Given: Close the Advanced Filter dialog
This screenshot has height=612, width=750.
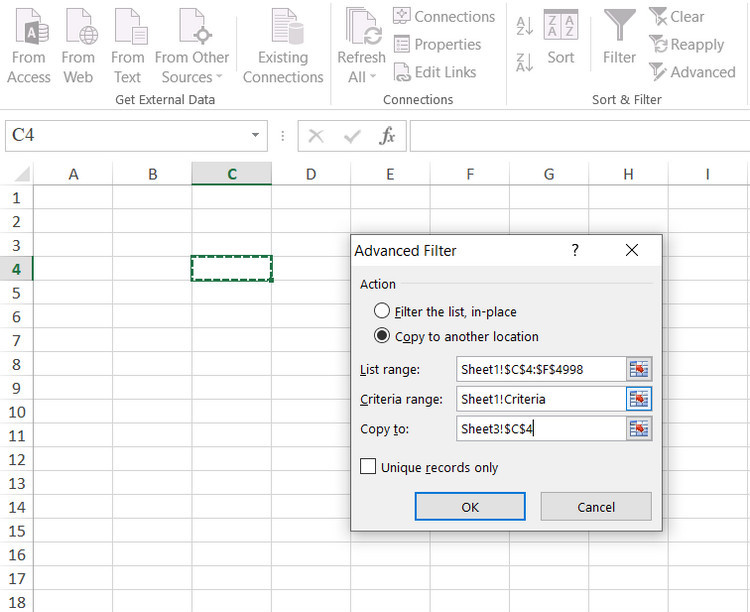Looking at the screenshot, I should (632, 250).
